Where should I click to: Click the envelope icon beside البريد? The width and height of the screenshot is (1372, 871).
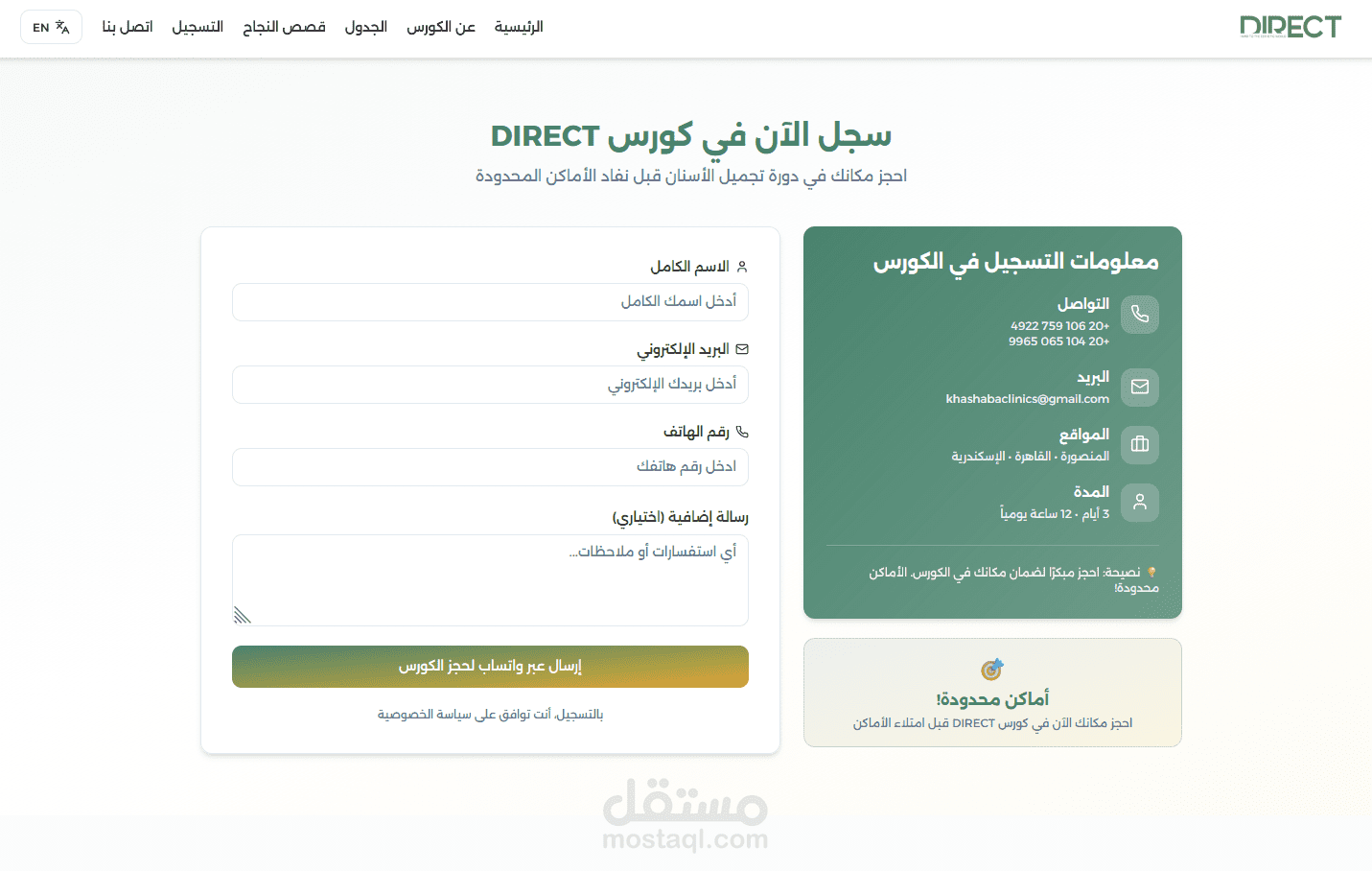click(x=1140, y=388)
